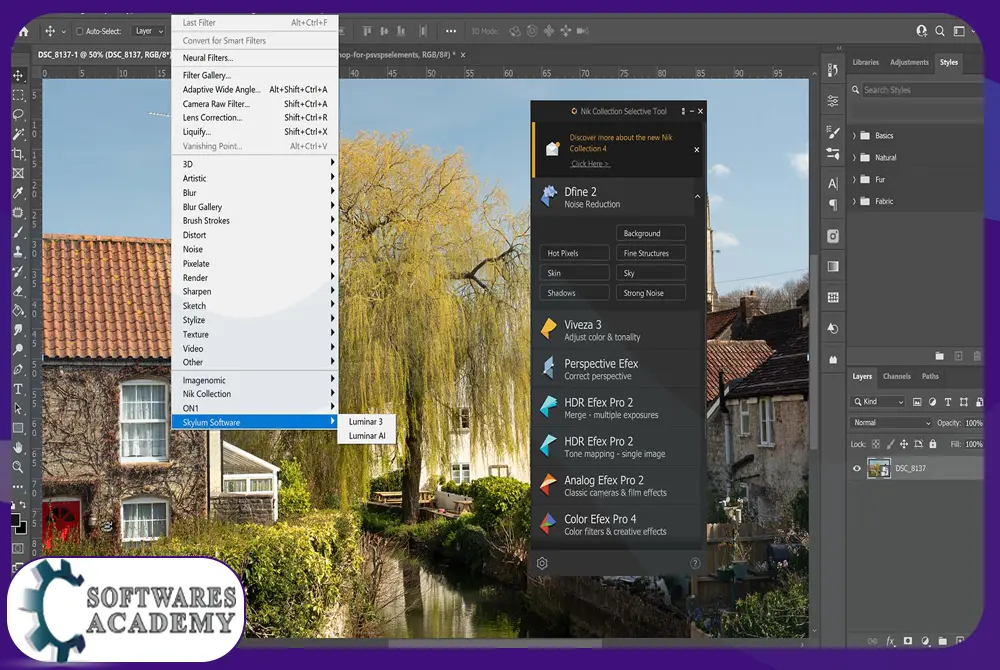Click the Nik Selective Tool help icon
1000x670 pixels.
point(695,563)
